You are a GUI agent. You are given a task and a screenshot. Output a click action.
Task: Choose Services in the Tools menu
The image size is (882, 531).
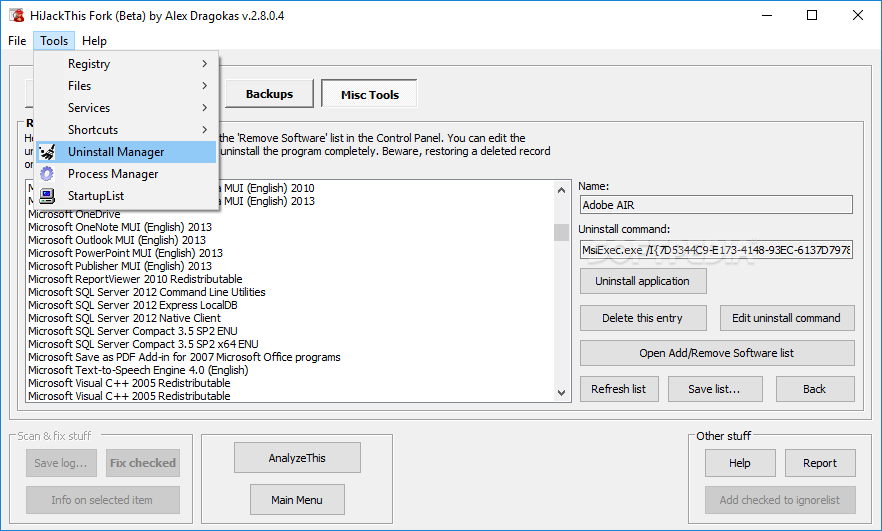pos(126,107)
